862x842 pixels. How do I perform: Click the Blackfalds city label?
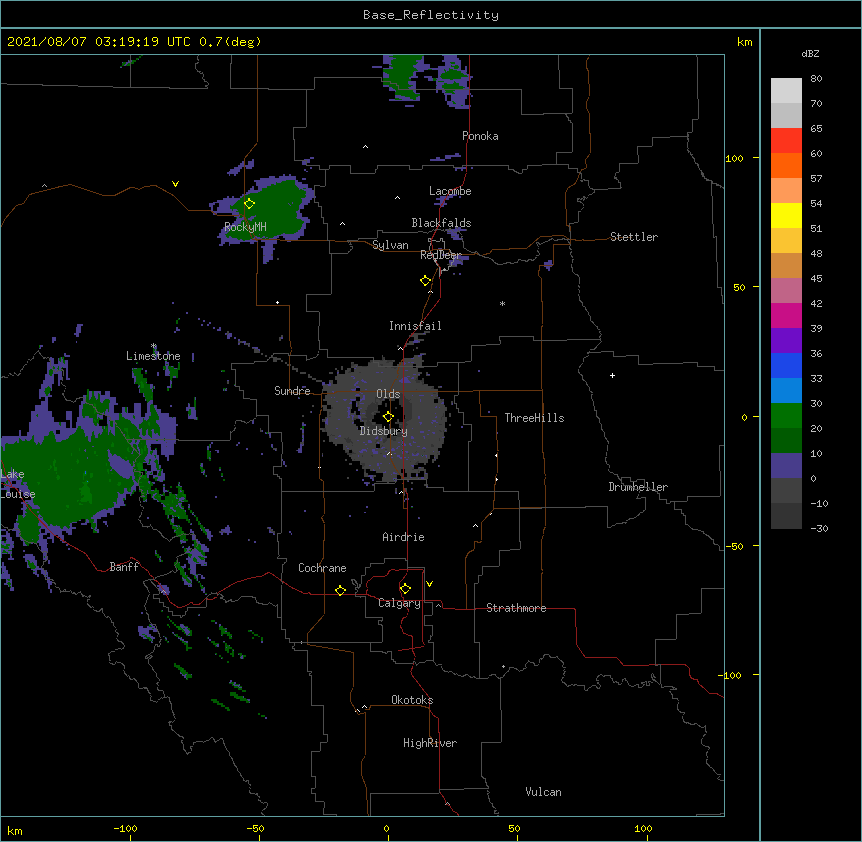[x=441, y=223]
